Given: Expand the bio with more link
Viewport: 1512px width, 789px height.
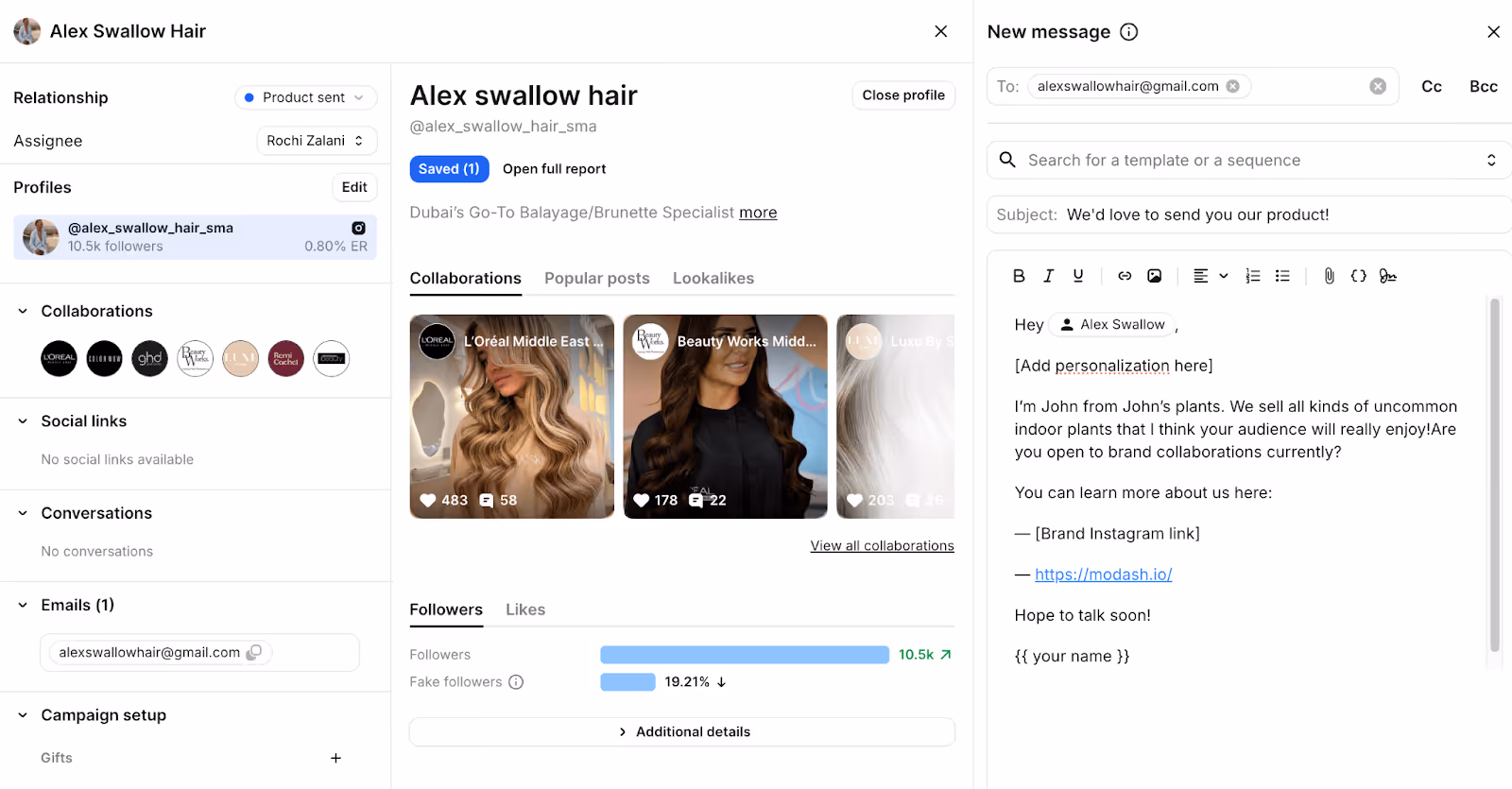Looking at the screenshot, I should pos(758,213).
